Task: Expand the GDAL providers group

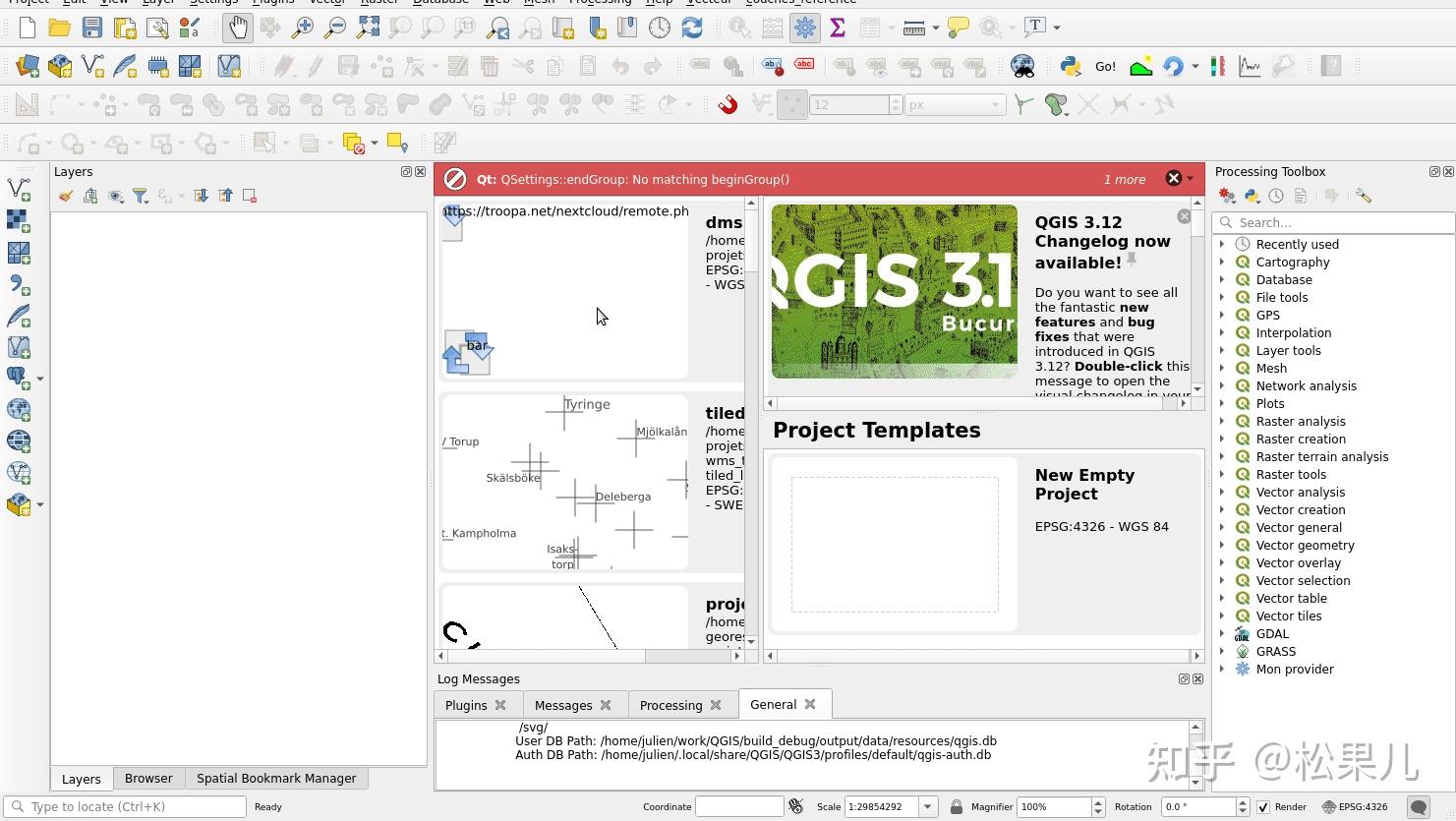Action: coord(1224,633)
